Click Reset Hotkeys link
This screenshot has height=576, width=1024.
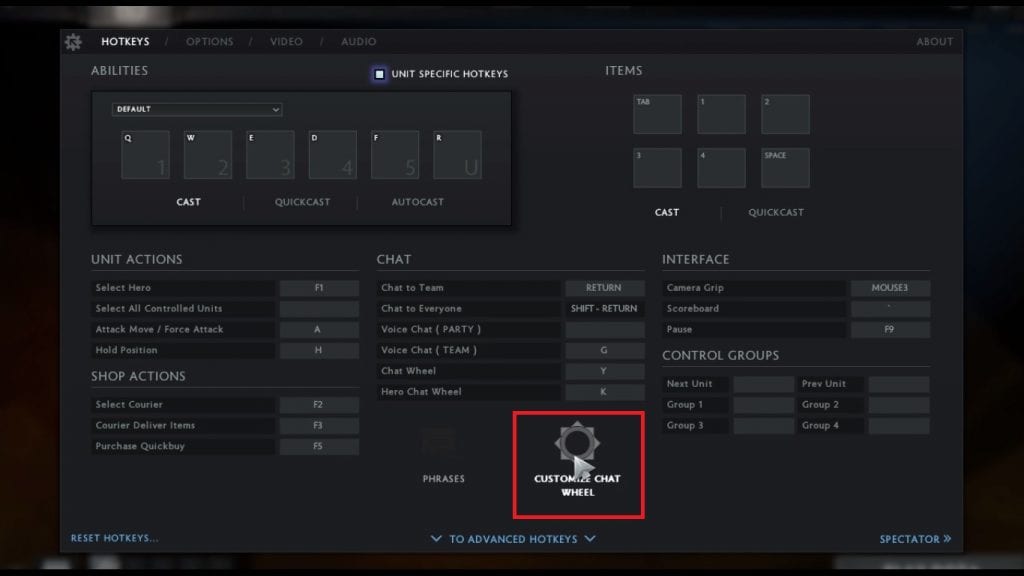(114, 538)
